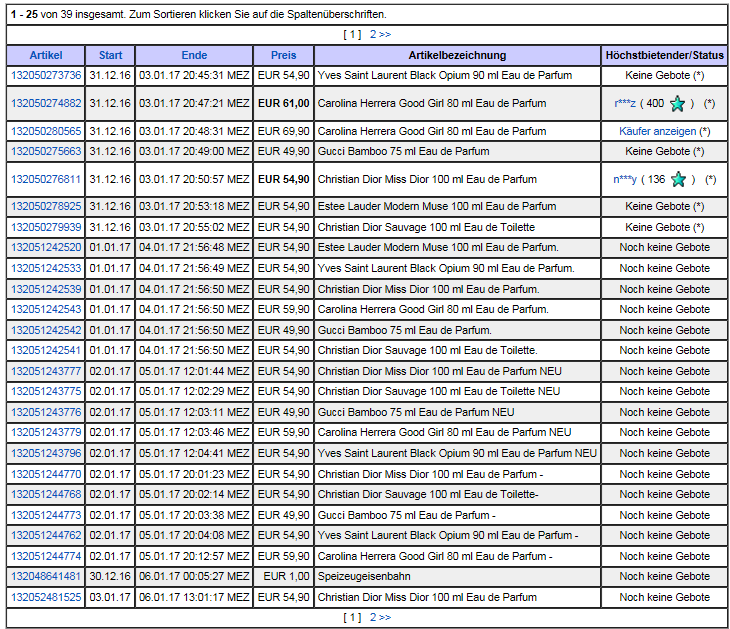This screenshot has width=730, height=629.
Task: Select description Estee Lauder Modern Muse ending 20:53:18
Action: tap(437, 206)
